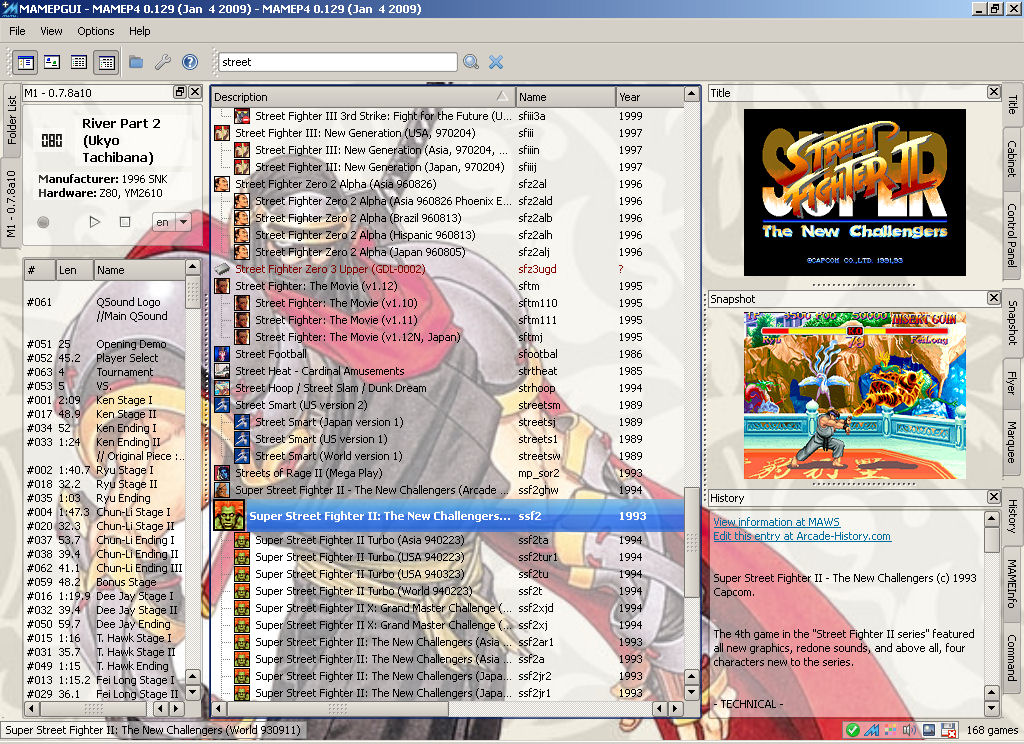Viewport: 1024px width, 744px height.
Task: Click the picture snapshot icon in the status bar
Action: [929, 730]
